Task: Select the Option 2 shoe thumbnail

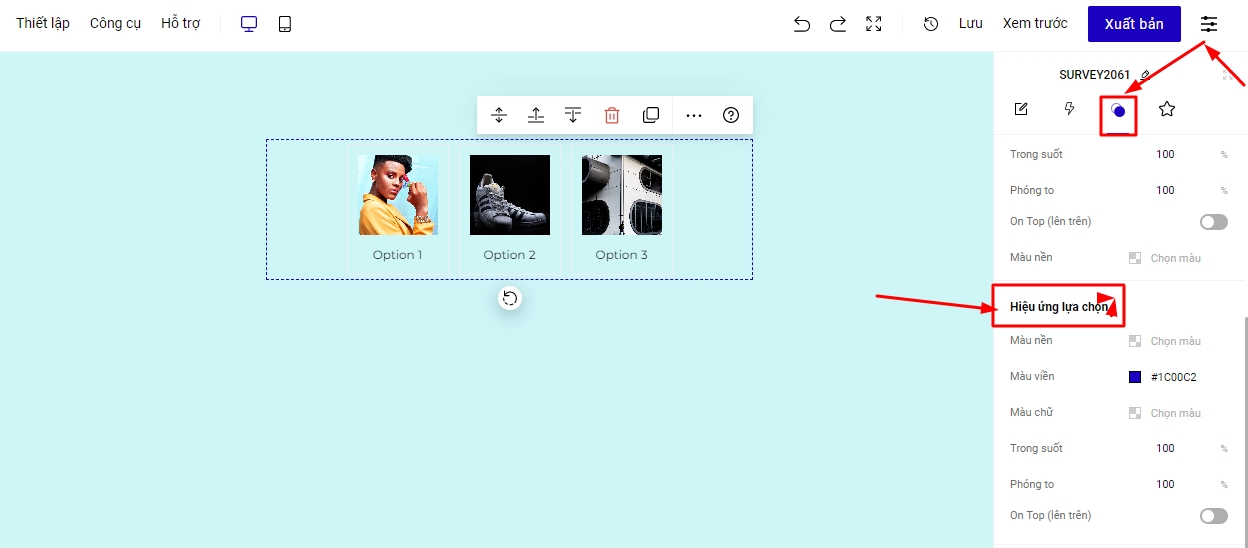Action: [509, 195]
